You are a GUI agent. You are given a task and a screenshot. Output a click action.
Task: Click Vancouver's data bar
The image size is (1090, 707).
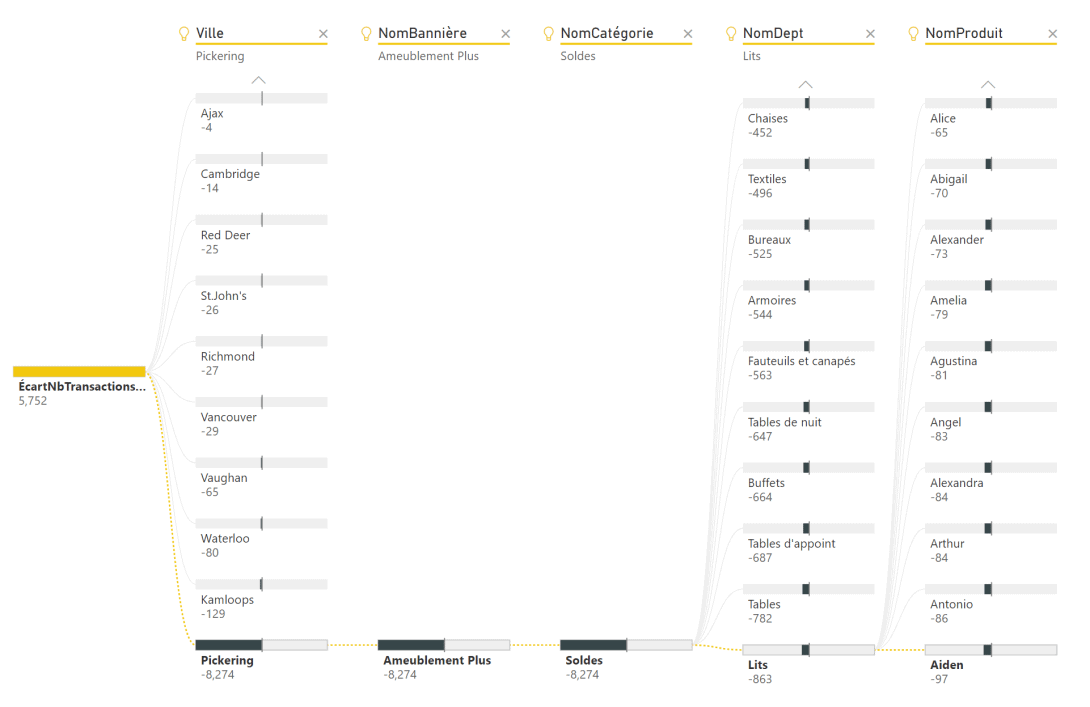pyautogui.click(x=261, y=401)
